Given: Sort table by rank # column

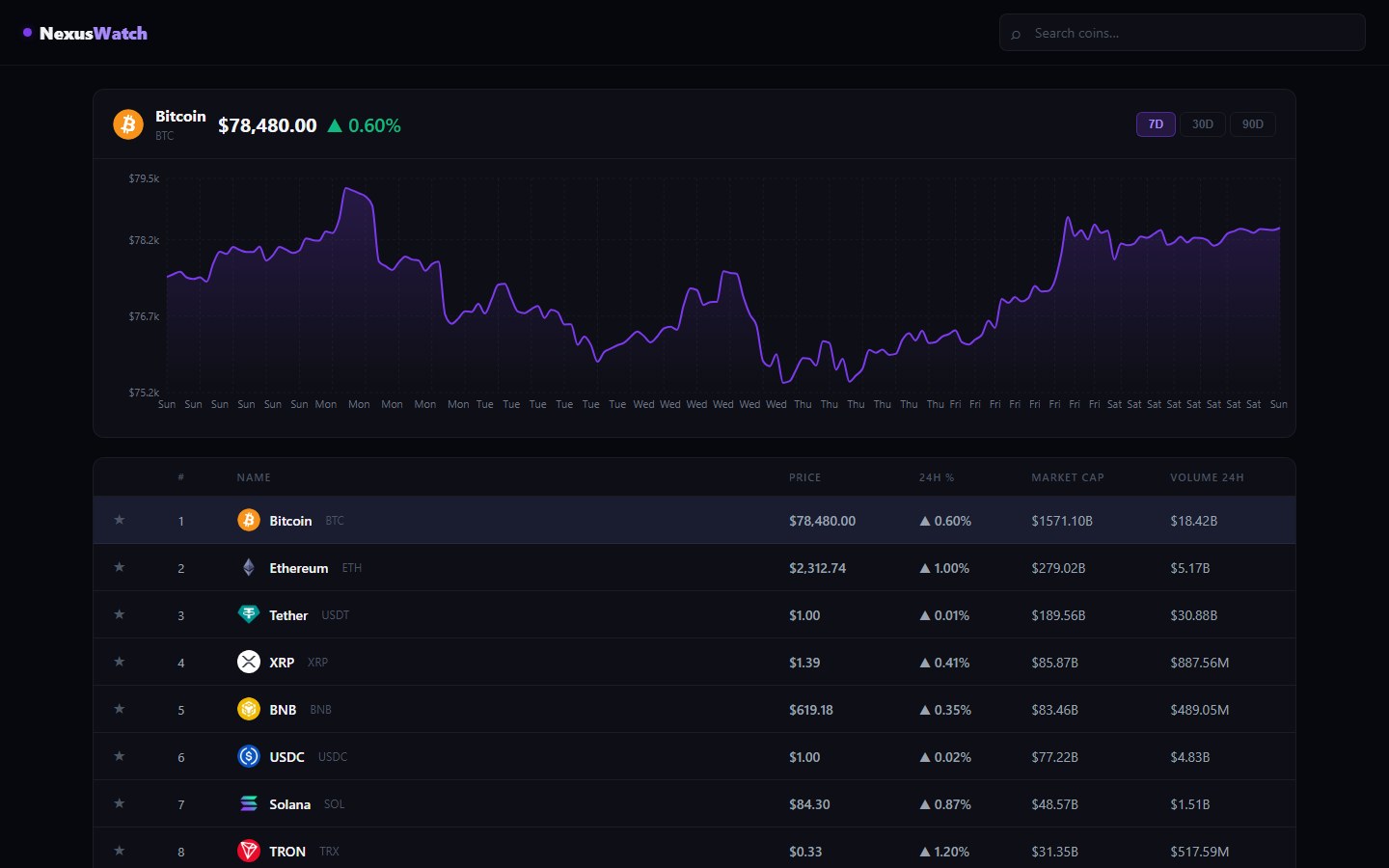Looking at the screenshot, I should [x=180, y=477].
